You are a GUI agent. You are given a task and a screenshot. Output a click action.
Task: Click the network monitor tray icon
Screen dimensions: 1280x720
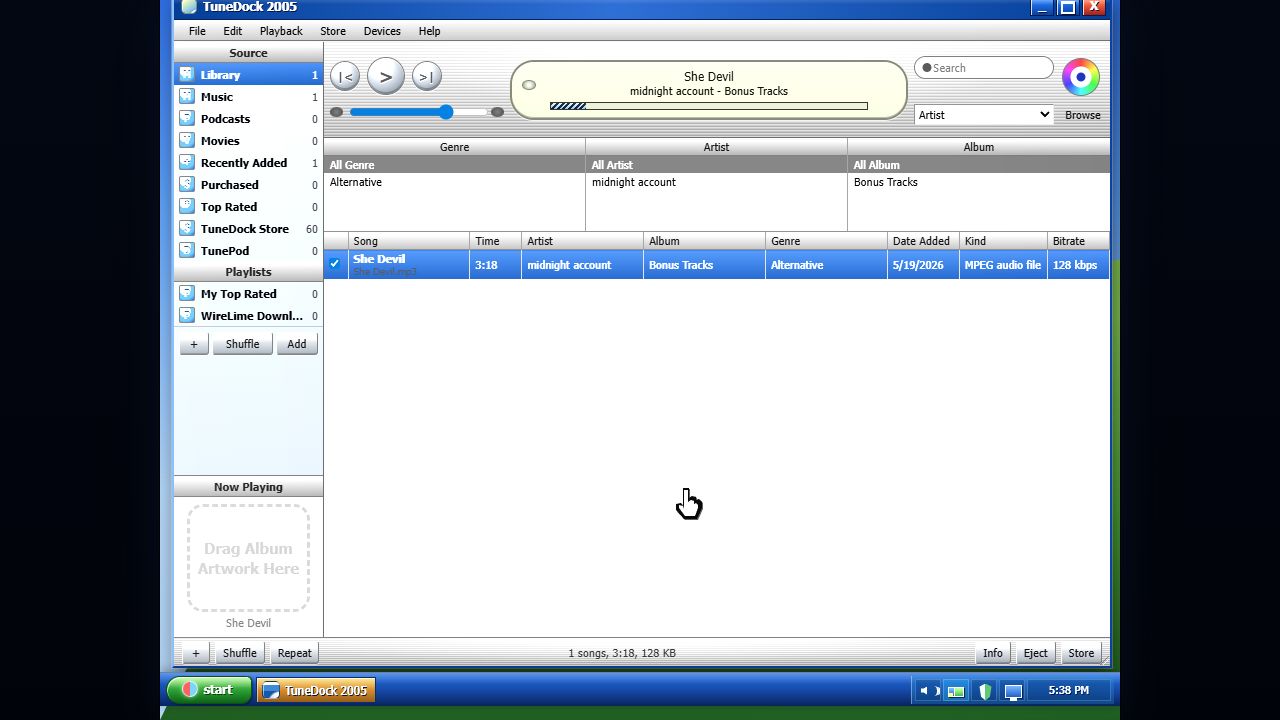[1013, 691]
